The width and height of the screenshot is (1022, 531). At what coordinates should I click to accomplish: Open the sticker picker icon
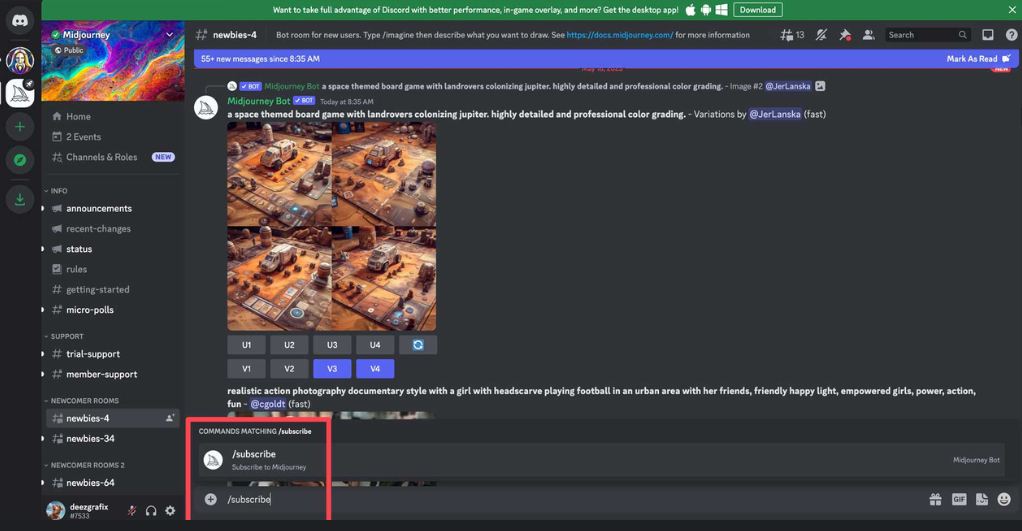coord(982,500)
